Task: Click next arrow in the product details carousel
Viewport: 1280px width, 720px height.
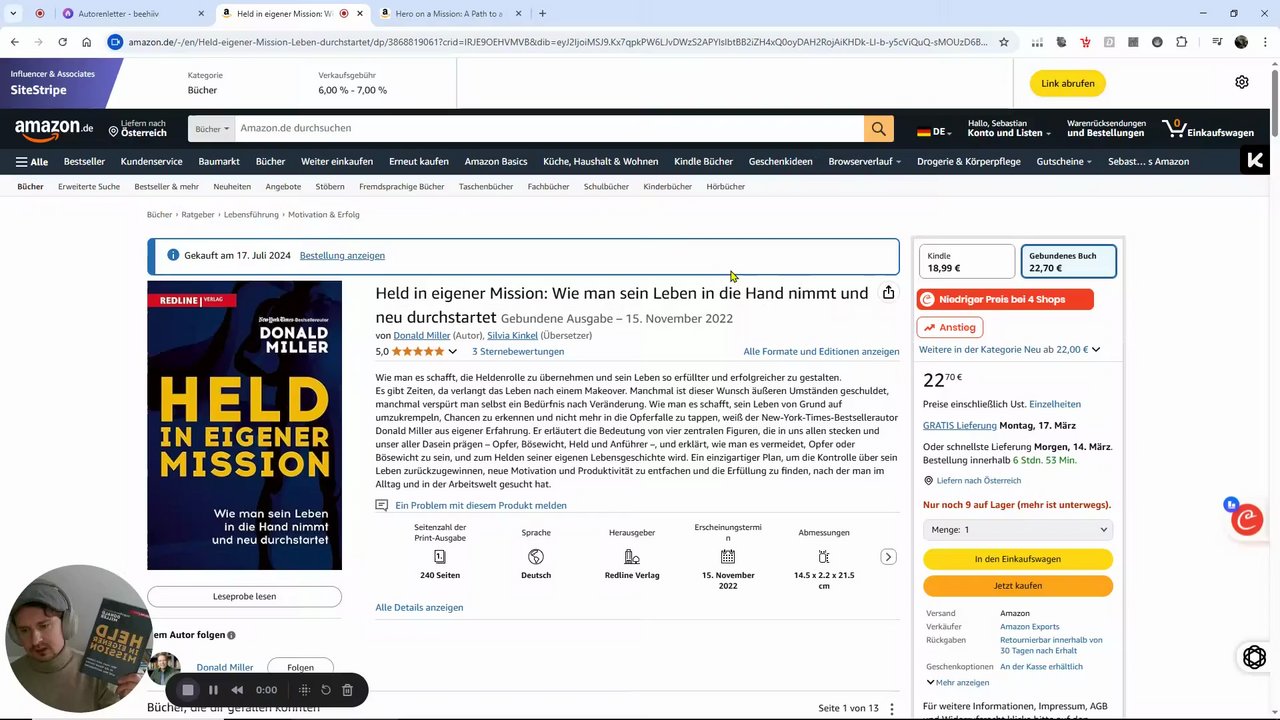Action: click(x=888, y=557)
